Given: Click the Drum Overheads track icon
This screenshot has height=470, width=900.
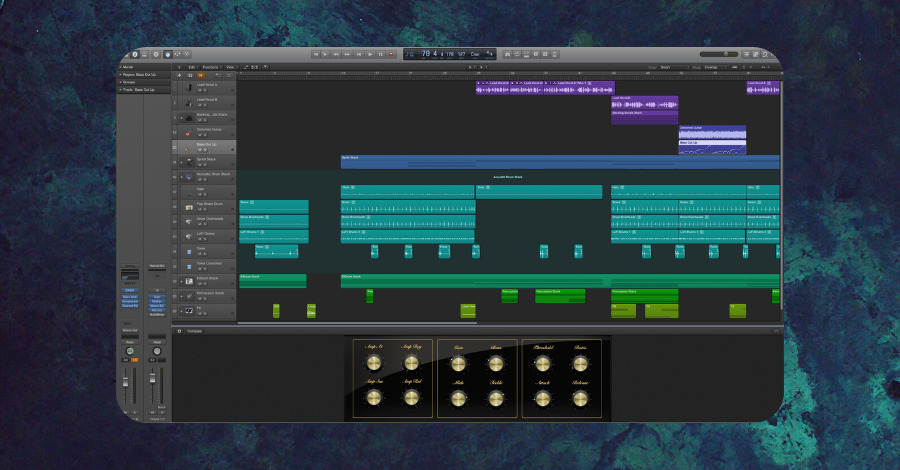Looking at the screenshot, I should pos(188,221).
